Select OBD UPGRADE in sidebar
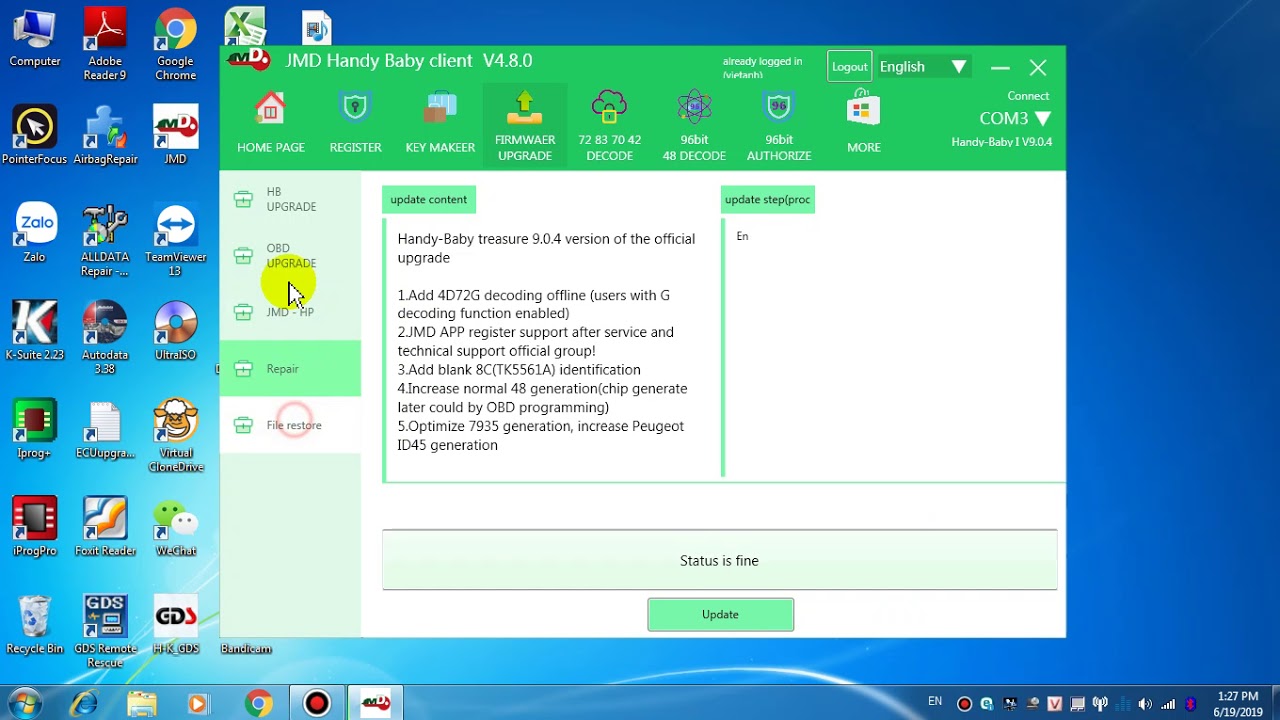The width and height of the screenshot is (1280, 720). point(290,256)
